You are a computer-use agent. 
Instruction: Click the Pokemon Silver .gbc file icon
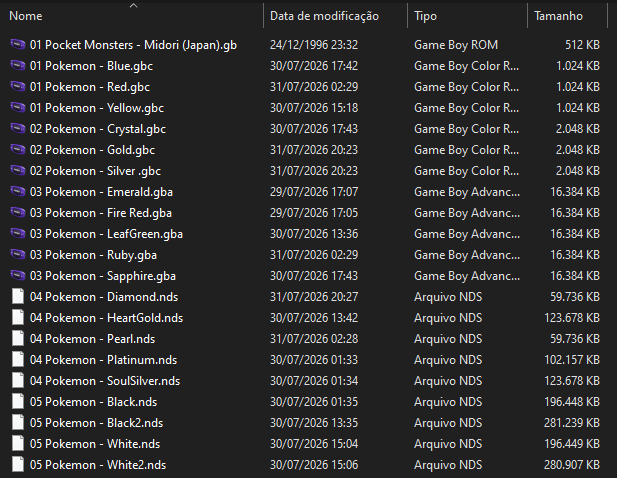pyautogui.click(x=18, y=170)
